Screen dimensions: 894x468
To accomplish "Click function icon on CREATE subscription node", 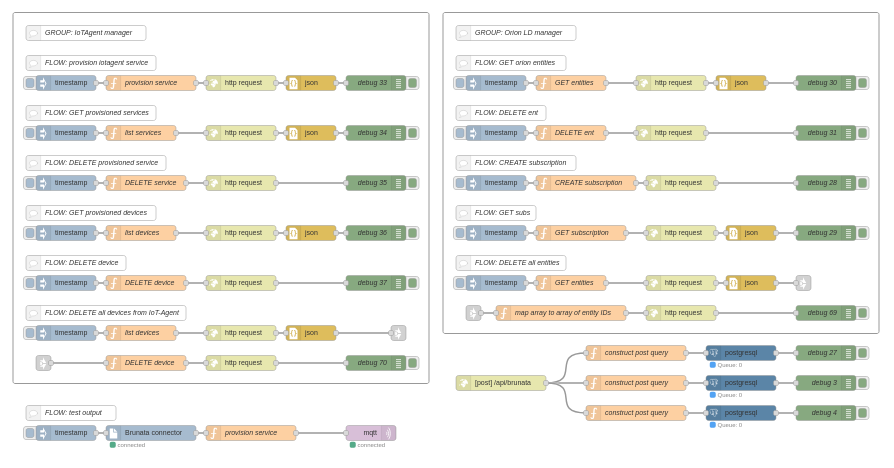I will (543, 183).
